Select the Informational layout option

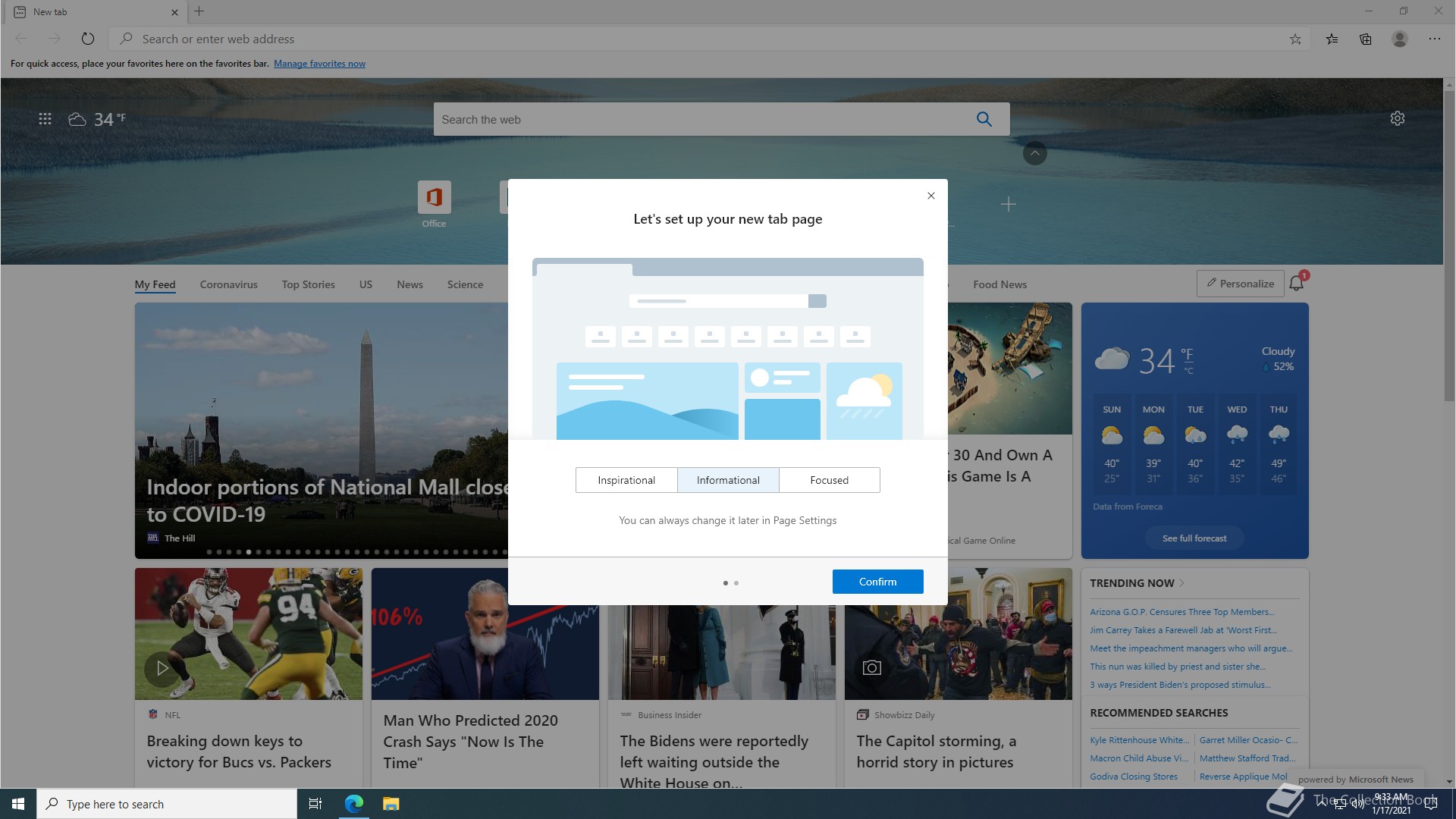coord(728,480)
